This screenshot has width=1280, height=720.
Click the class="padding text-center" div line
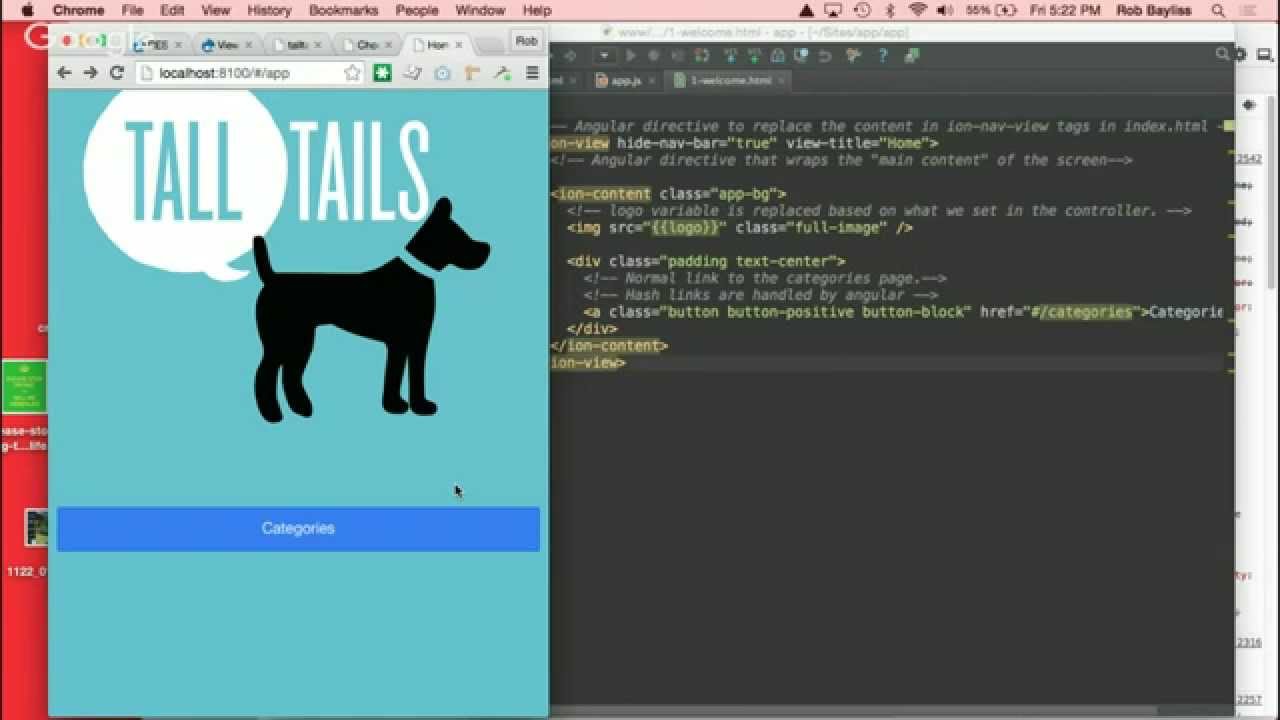tap(706, 262)
